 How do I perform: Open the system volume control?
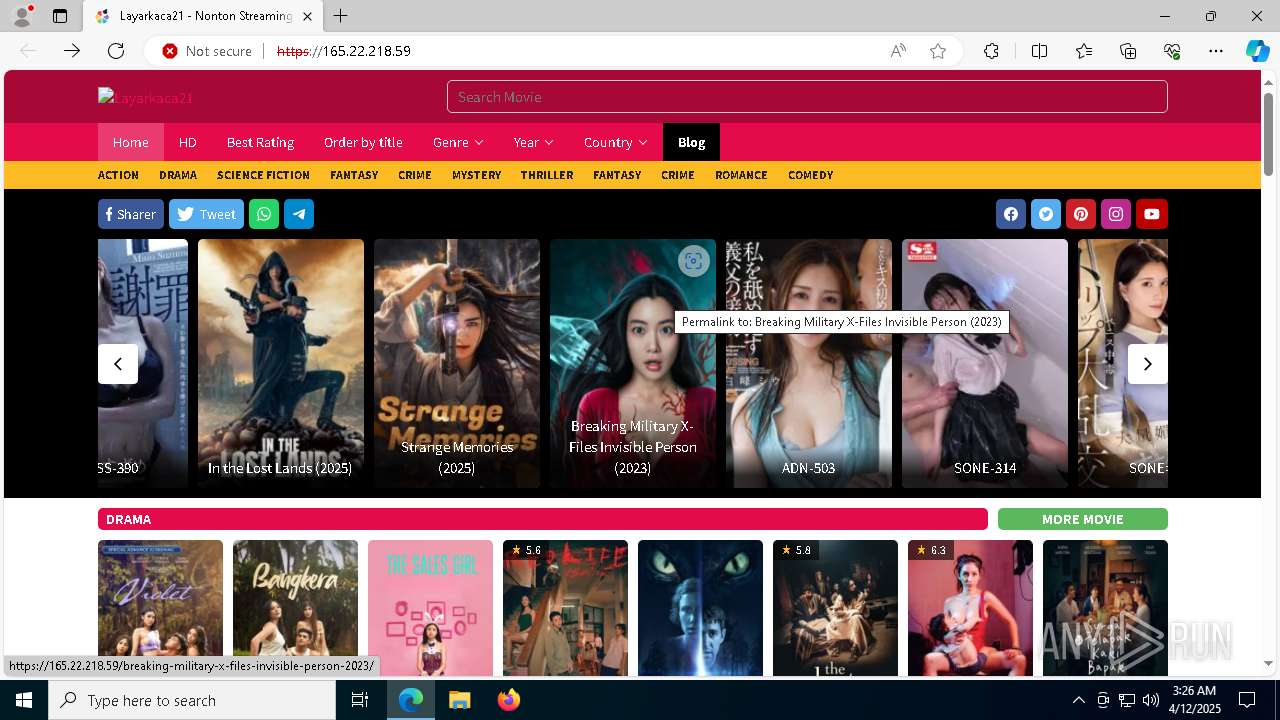pyautogui.click(x=1151, y=700)
